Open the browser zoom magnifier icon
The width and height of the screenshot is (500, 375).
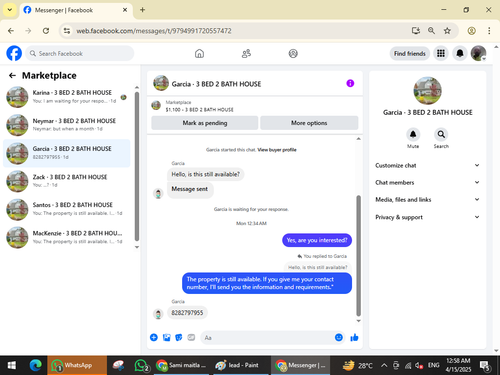click(x=431, y=31)
